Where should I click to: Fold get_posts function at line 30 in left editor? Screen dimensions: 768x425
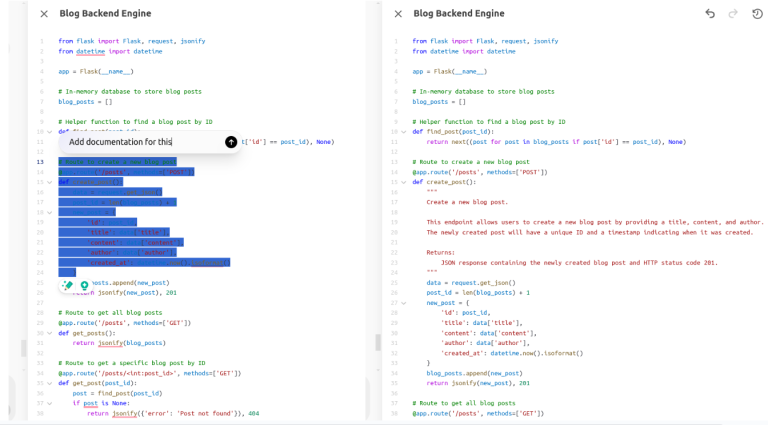pos(50,333)
